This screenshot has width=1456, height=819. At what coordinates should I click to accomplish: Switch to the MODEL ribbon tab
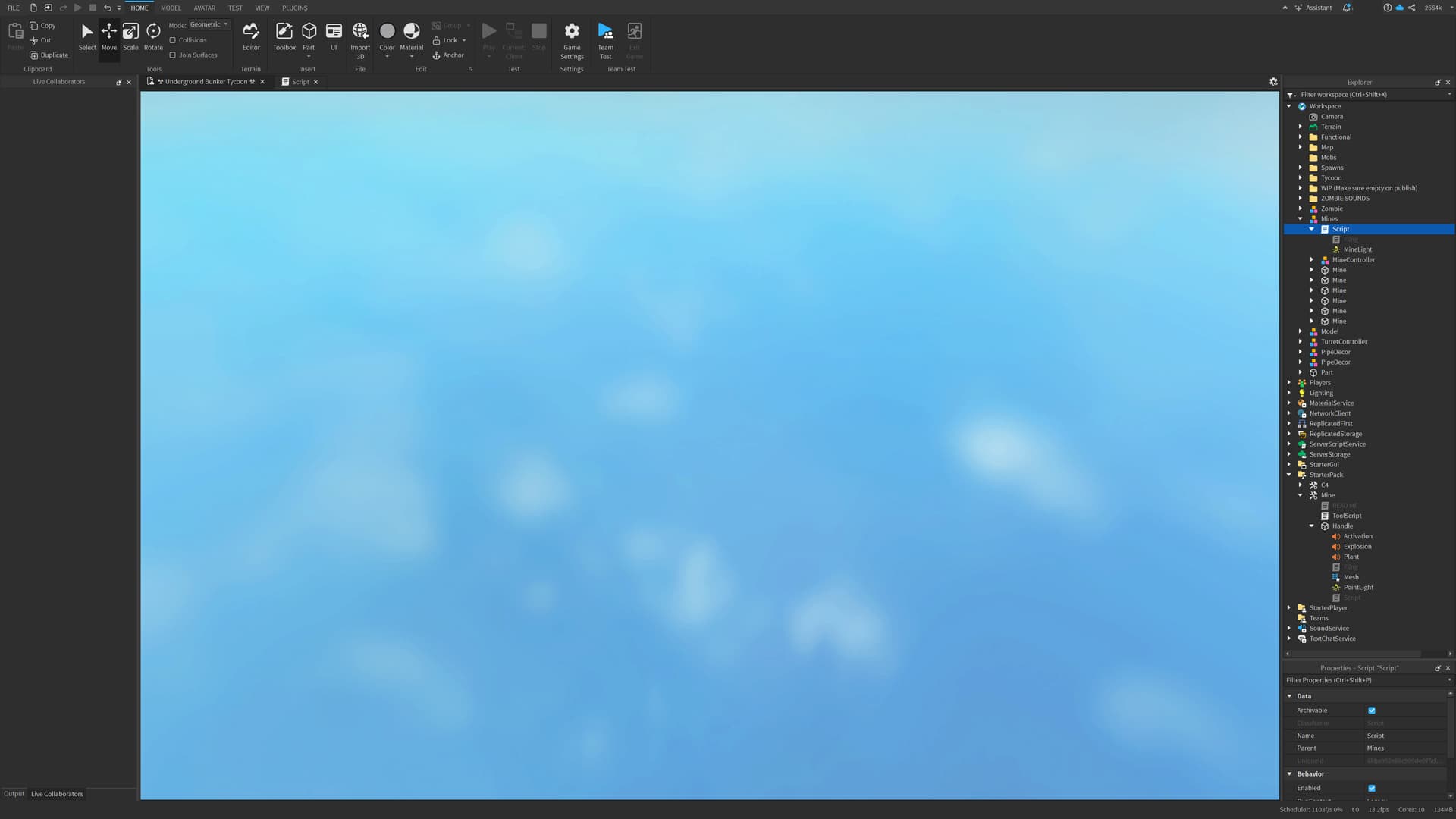tap(171, 8)
